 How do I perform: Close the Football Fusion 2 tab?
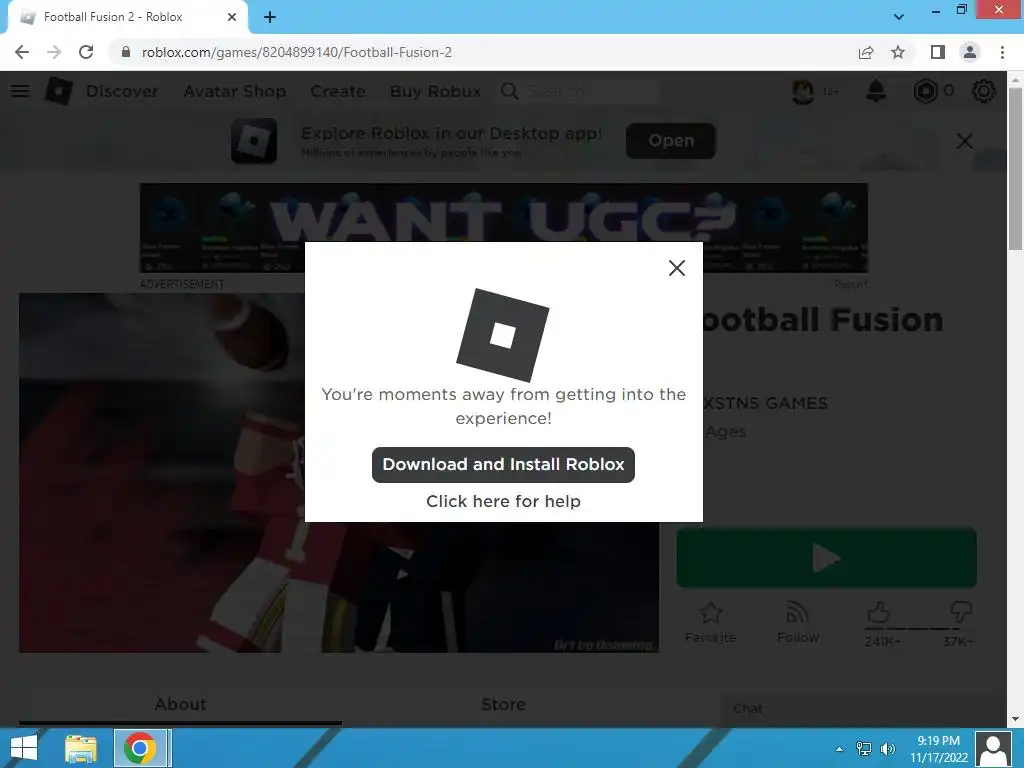[232, 17]
